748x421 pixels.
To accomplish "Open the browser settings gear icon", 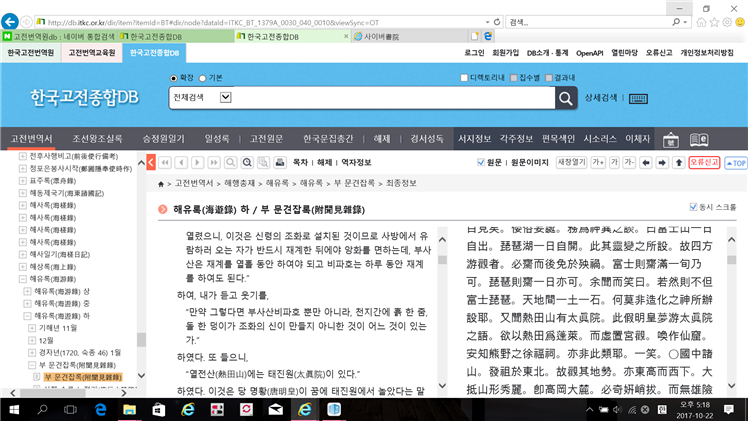I will click(x=727, y=22).
